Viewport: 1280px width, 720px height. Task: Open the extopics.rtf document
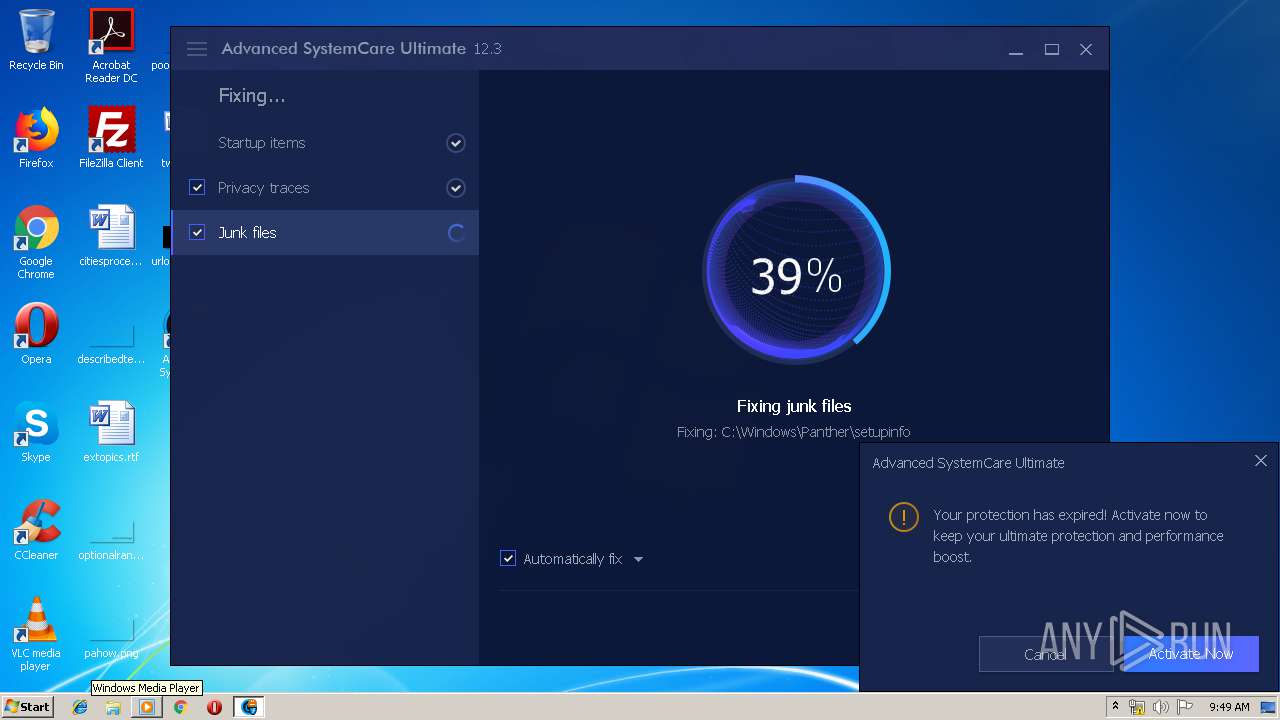coord(111,432)
